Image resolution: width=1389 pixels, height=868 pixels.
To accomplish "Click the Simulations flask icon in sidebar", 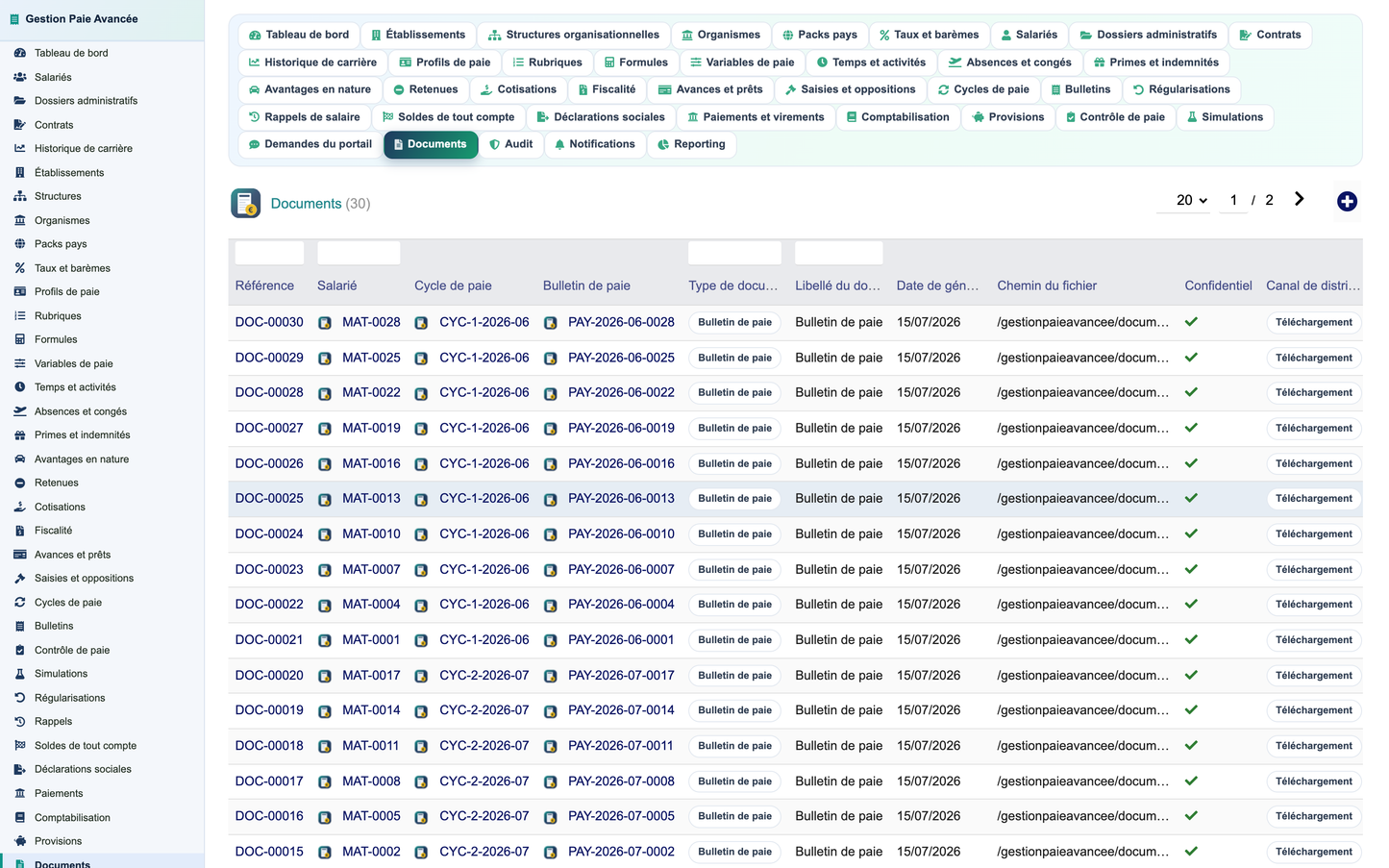I will (x=20, y=674).
